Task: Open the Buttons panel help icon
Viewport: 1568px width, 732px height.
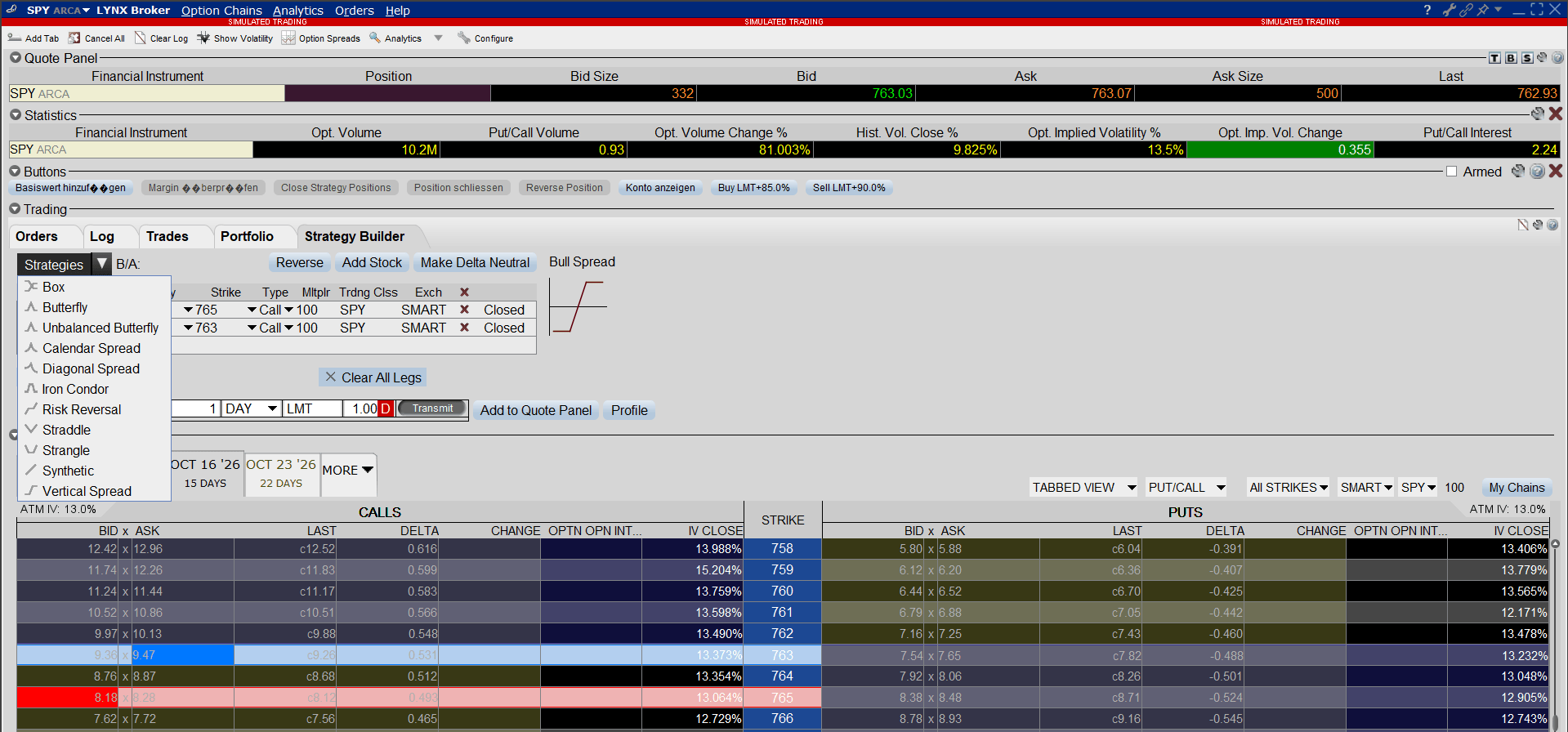Action: (1537, 171)
